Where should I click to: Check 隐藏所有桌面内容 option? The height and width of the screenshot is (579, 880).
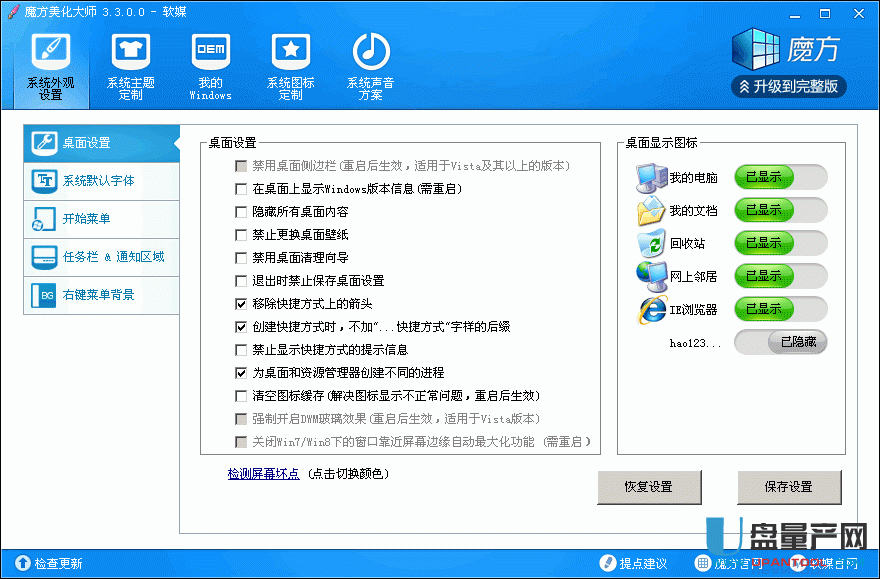[241, 212]
